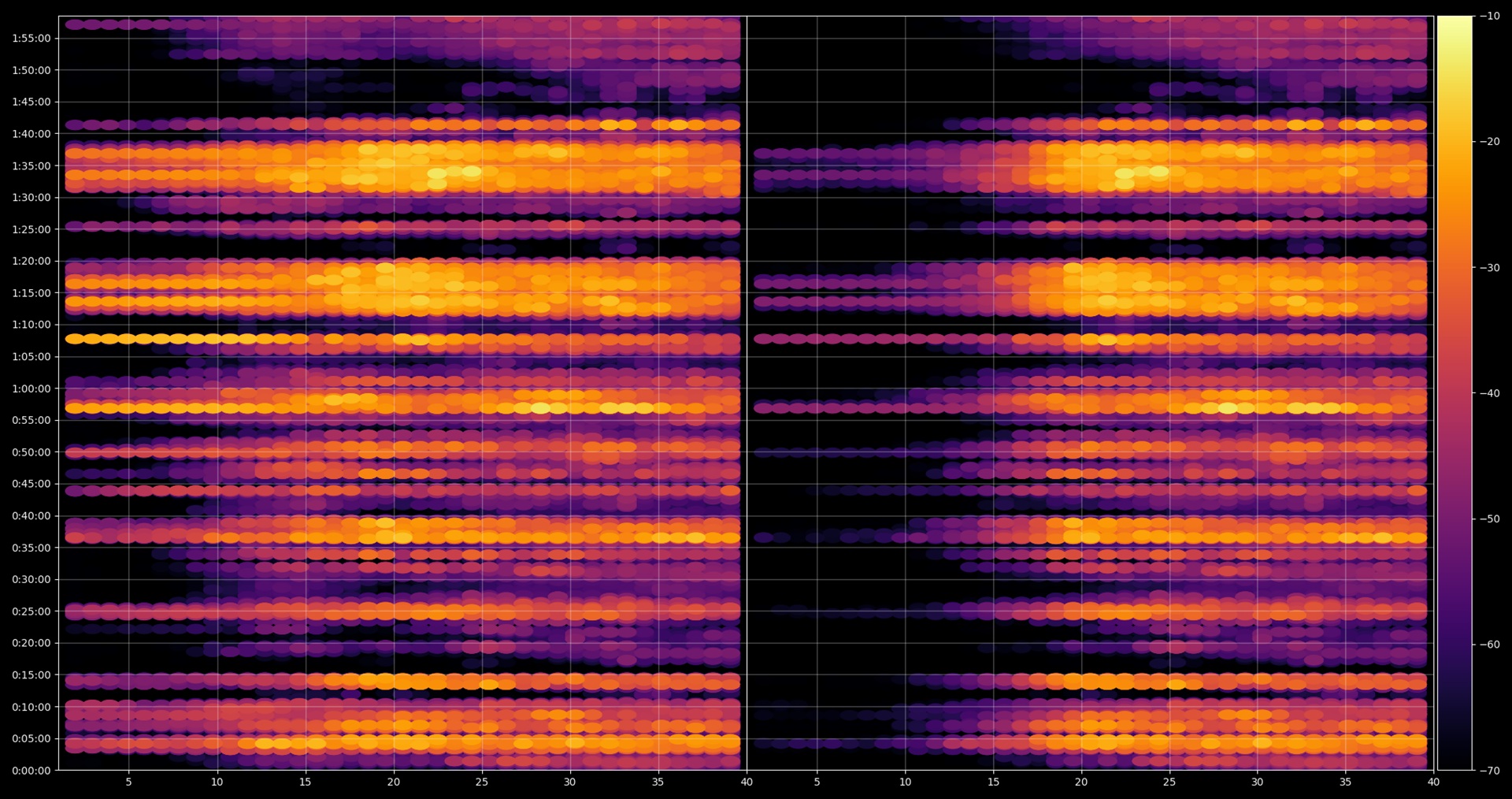Select the 0:55:00 time axis label
This screenshot has height=799, width=1512.
tap(31, 420)
